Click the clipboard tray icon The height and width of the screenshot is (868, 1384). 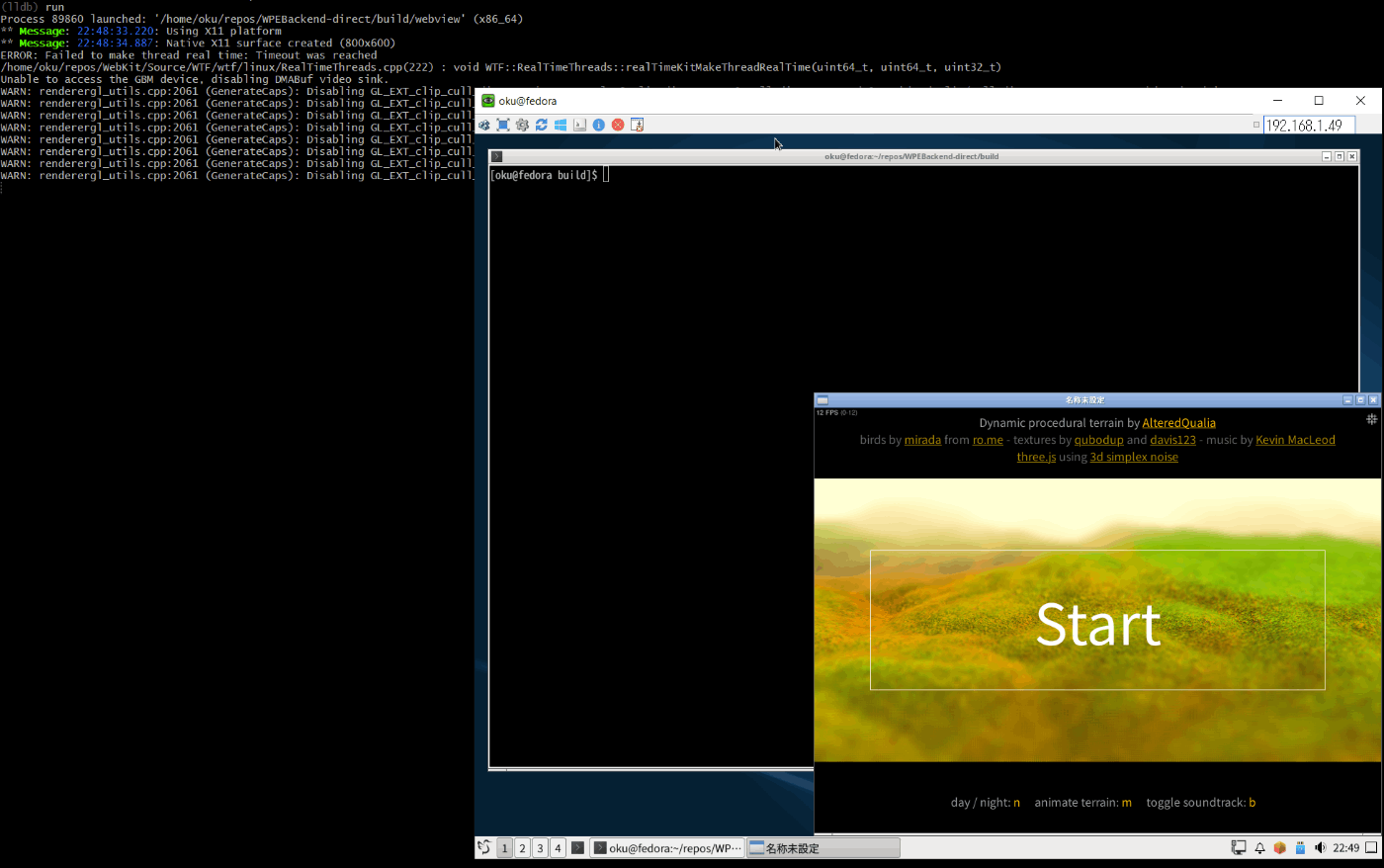click(x=1300, y=847)
